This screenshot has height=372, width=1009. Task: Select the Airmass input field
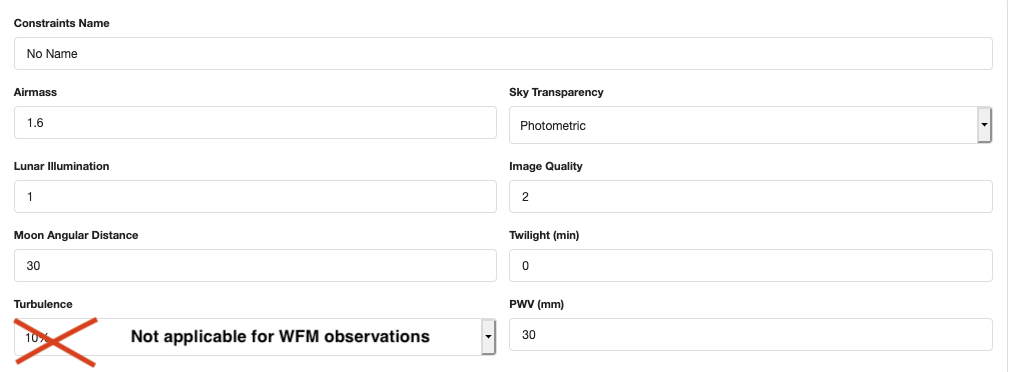click(x=255, y=122)
